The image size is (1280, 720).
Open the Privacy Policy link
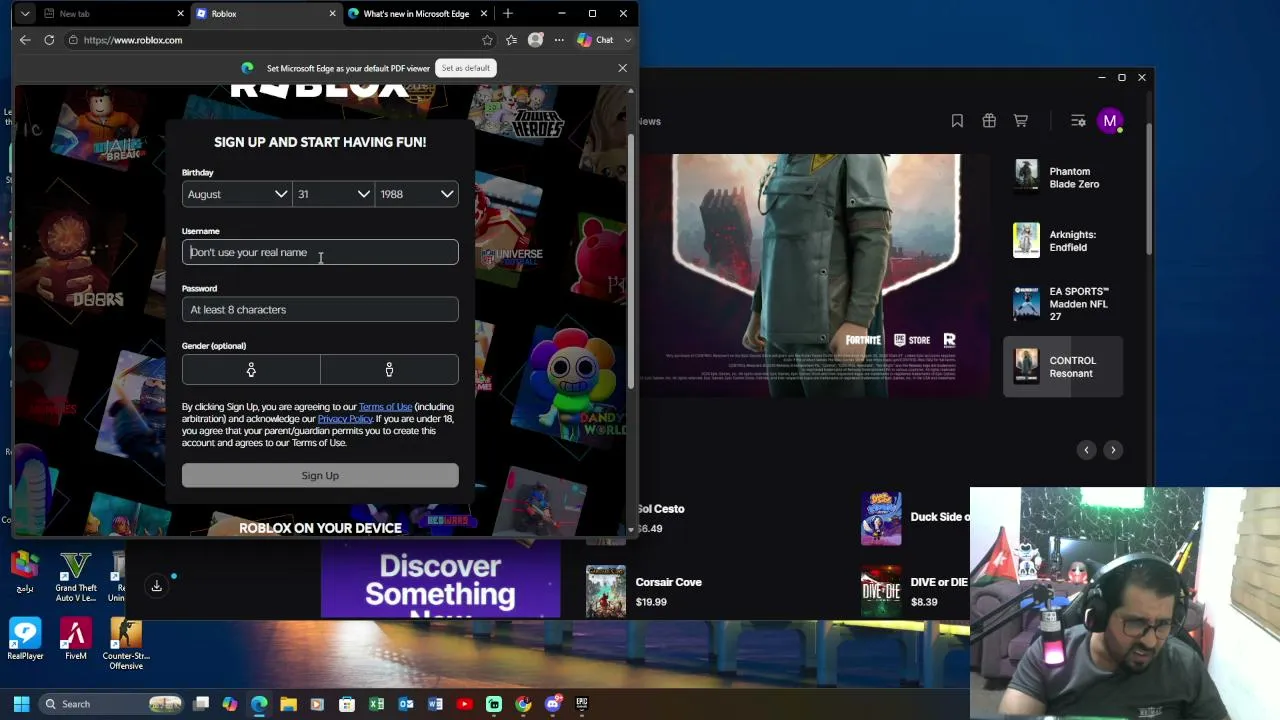[345, 419]
